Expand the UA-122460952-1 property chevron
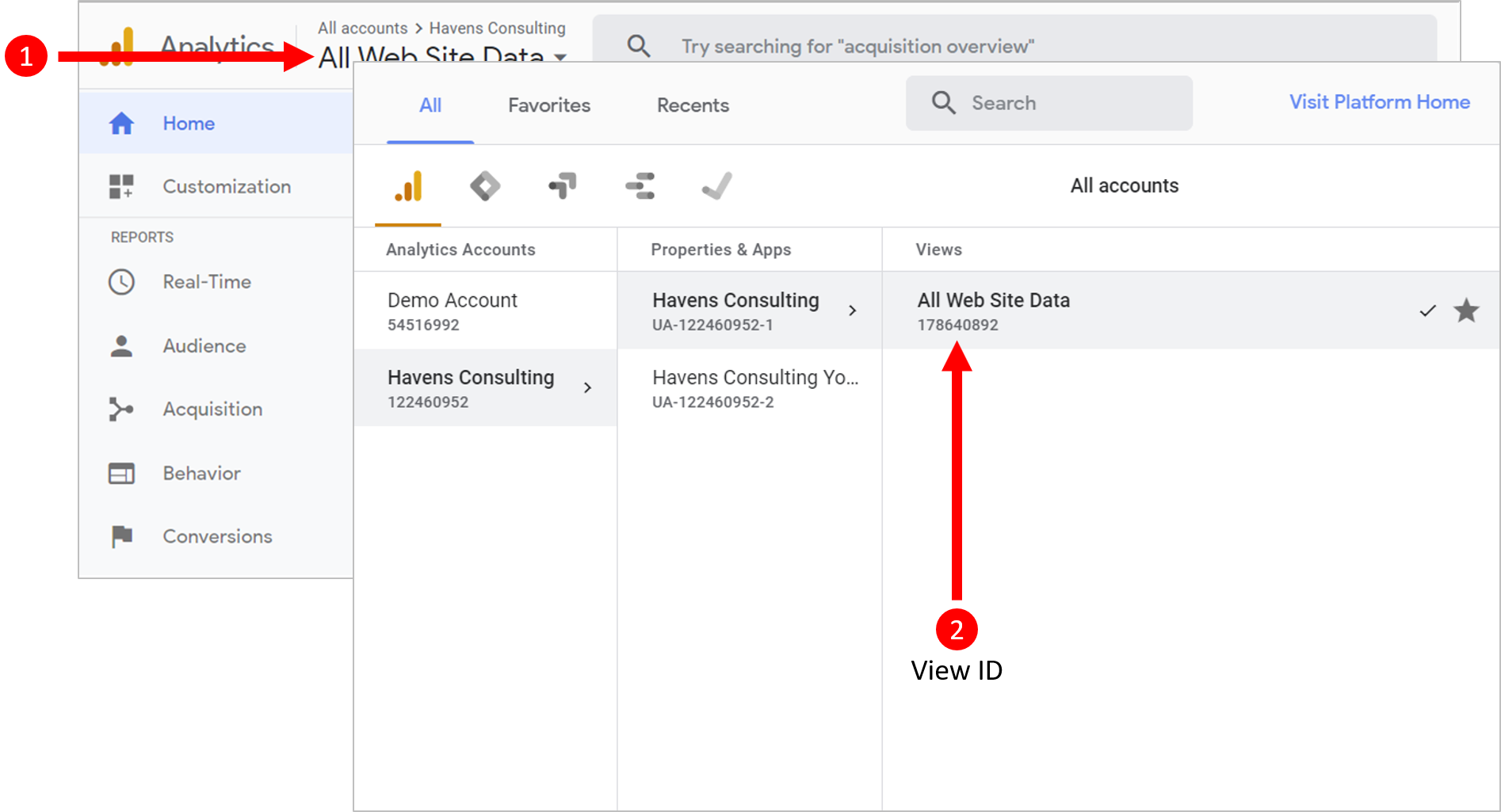Screen dimensions: 1501x812 click(853, 311)
